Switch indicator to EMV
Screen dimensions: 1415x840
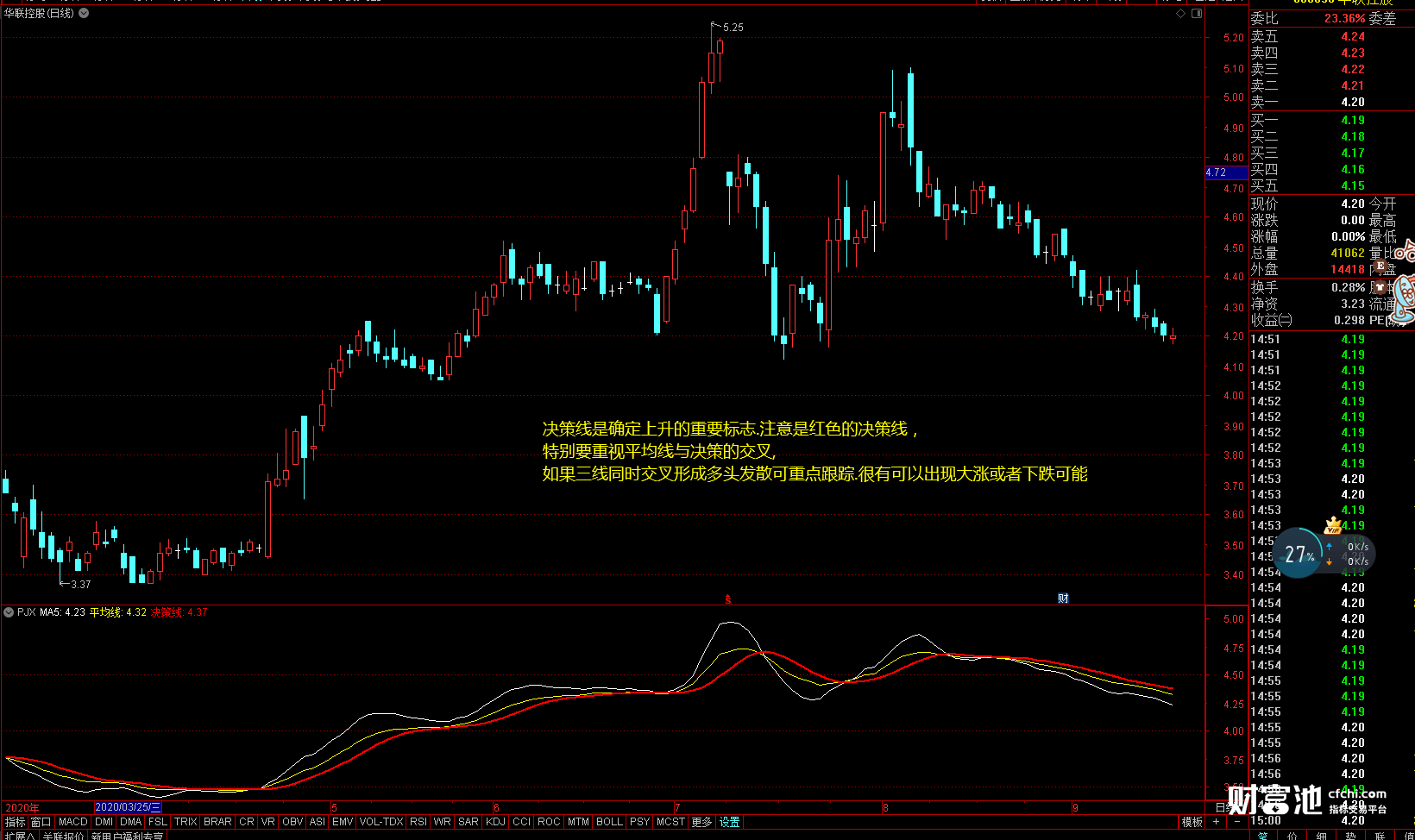[x=343, y=822]
